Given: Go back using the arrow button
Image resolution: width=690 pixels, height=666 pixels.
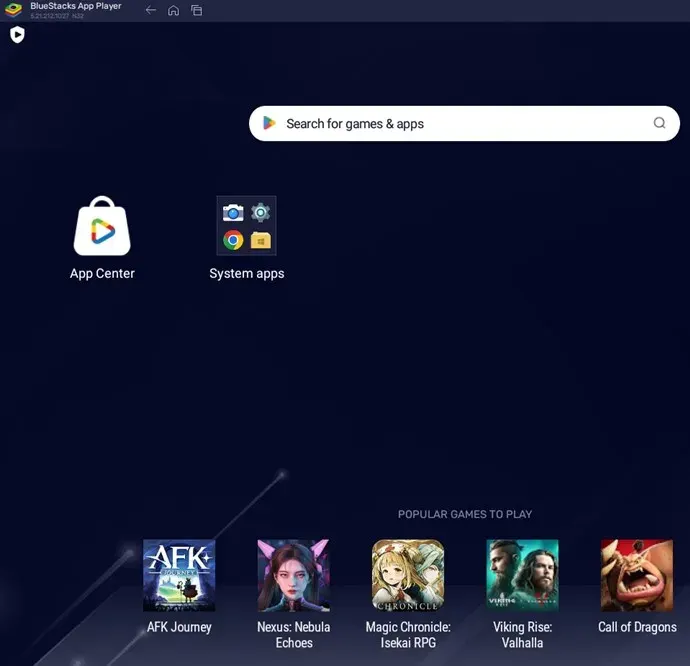Looking at the screenshot, I should pos(150,10).
